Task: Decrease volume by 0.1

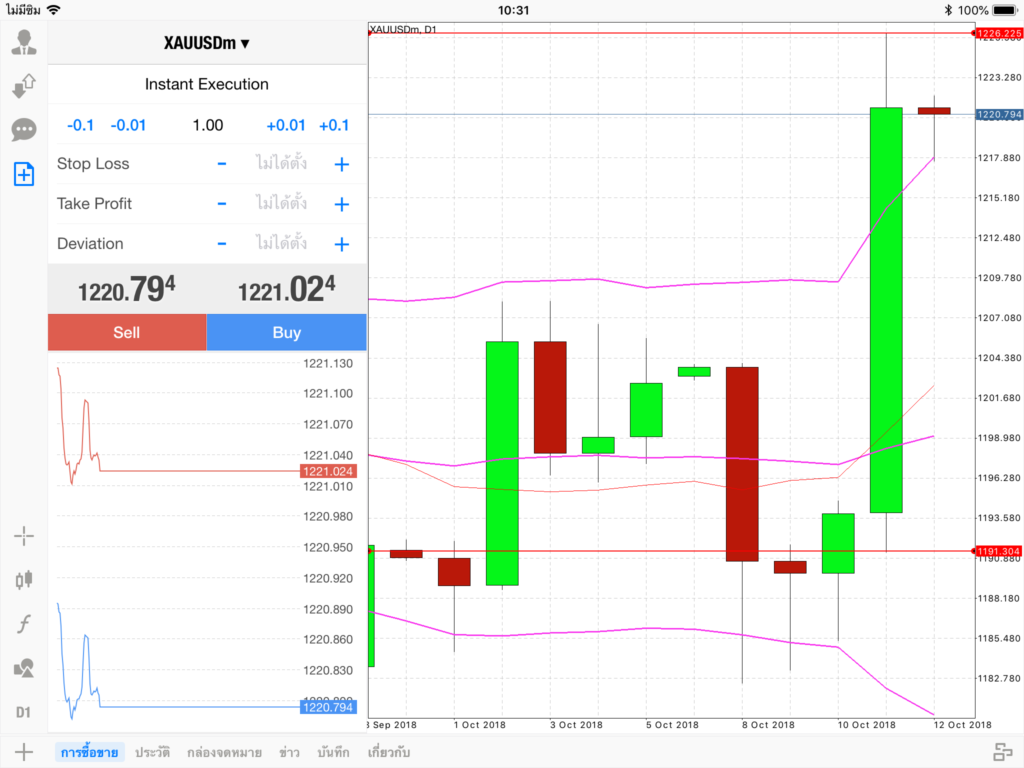Action: (x=80, y=125)
